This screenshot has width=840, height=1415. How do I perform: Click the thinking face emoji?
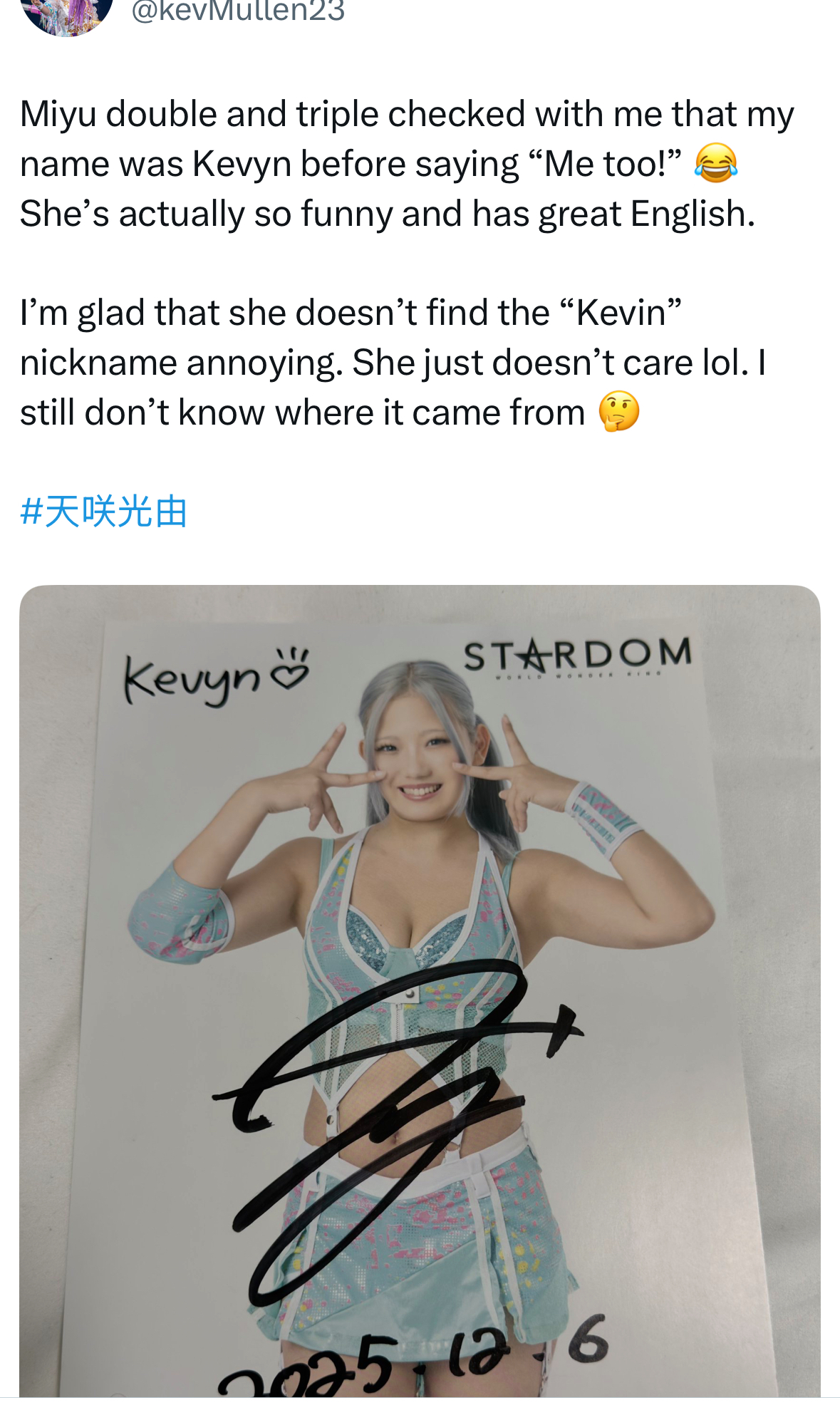point(618,412)
